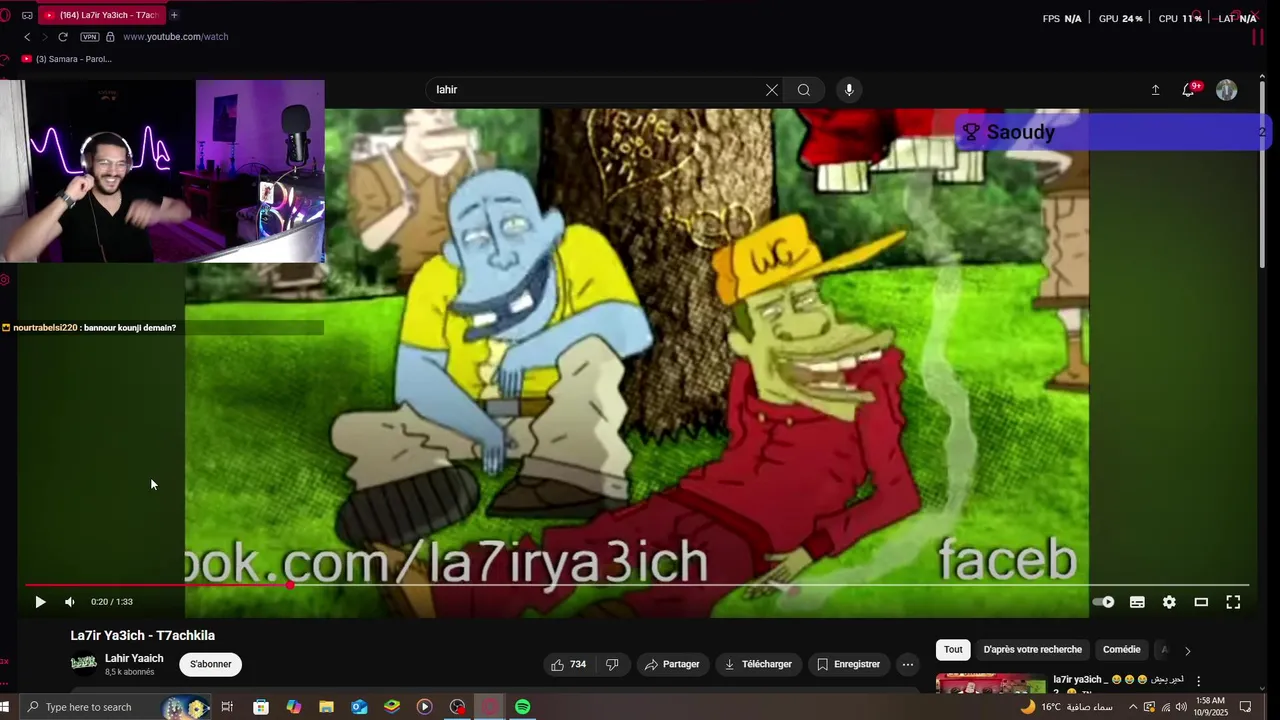Toggle the browser VPN badge
Viewport: 1280px width, 720px height.
pyautogui.click(x=90, y=37)
